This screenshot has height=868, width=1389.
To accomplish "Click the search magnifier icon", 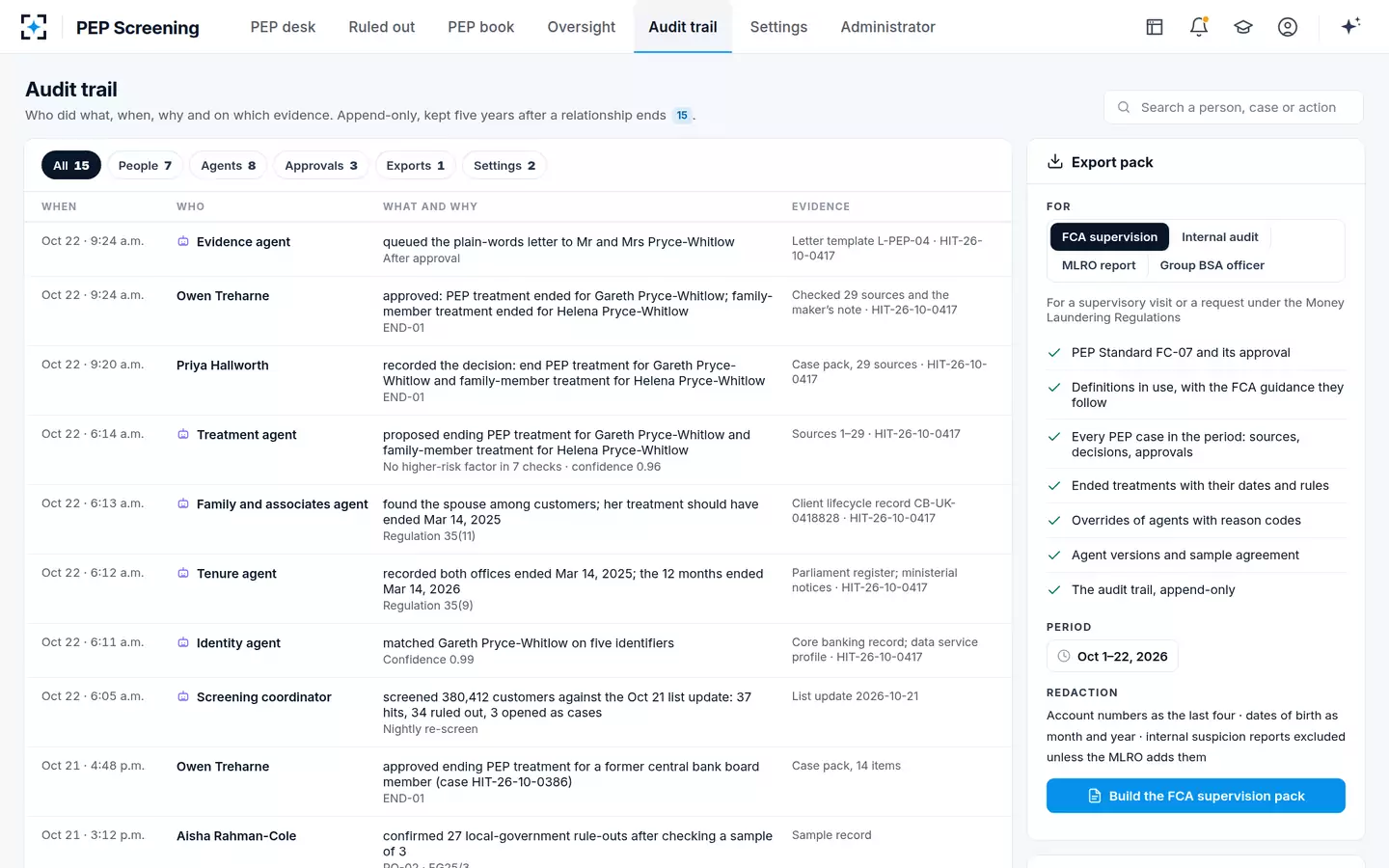I will [1124, 108].
